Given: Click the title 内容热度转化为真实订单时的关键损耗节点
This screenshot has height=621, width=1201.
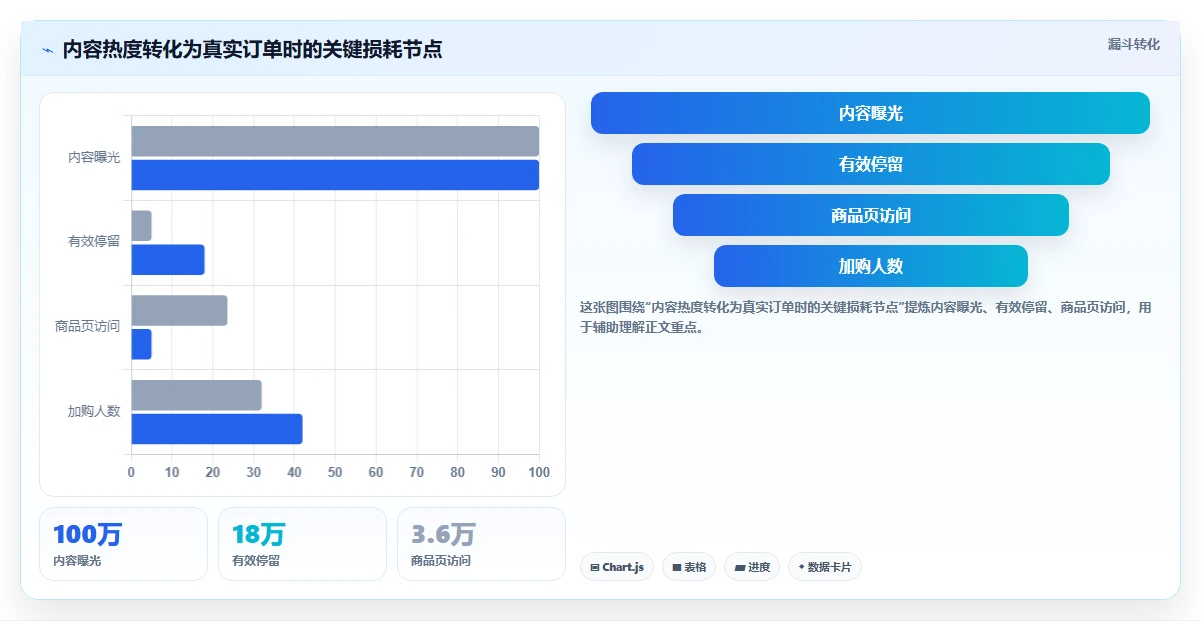Looking at the screenshot, I should (252, 49).
